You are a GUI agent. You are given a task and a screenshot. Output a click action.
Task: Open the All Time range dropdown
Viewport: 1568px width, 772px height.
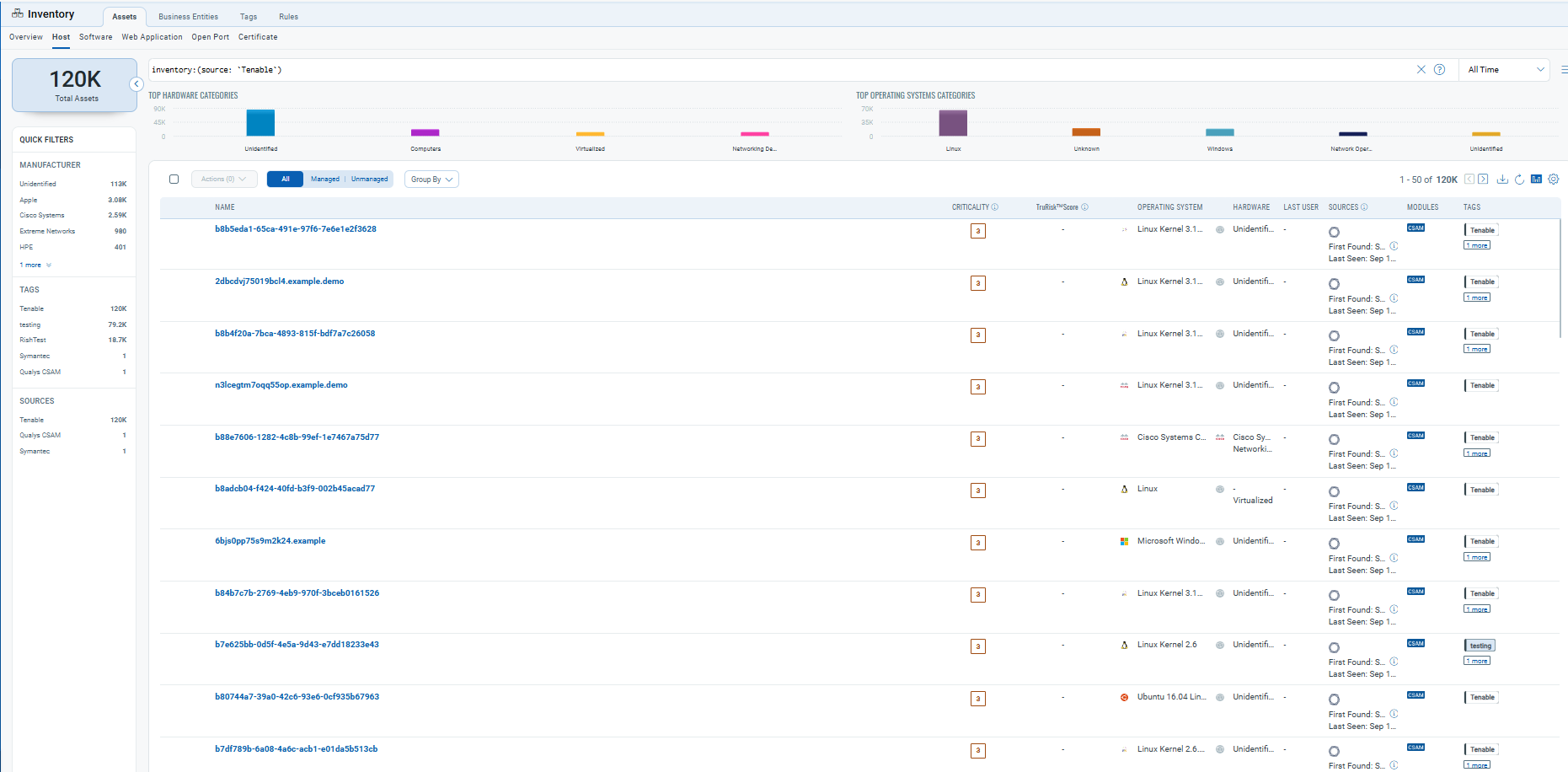(1505, 70)
